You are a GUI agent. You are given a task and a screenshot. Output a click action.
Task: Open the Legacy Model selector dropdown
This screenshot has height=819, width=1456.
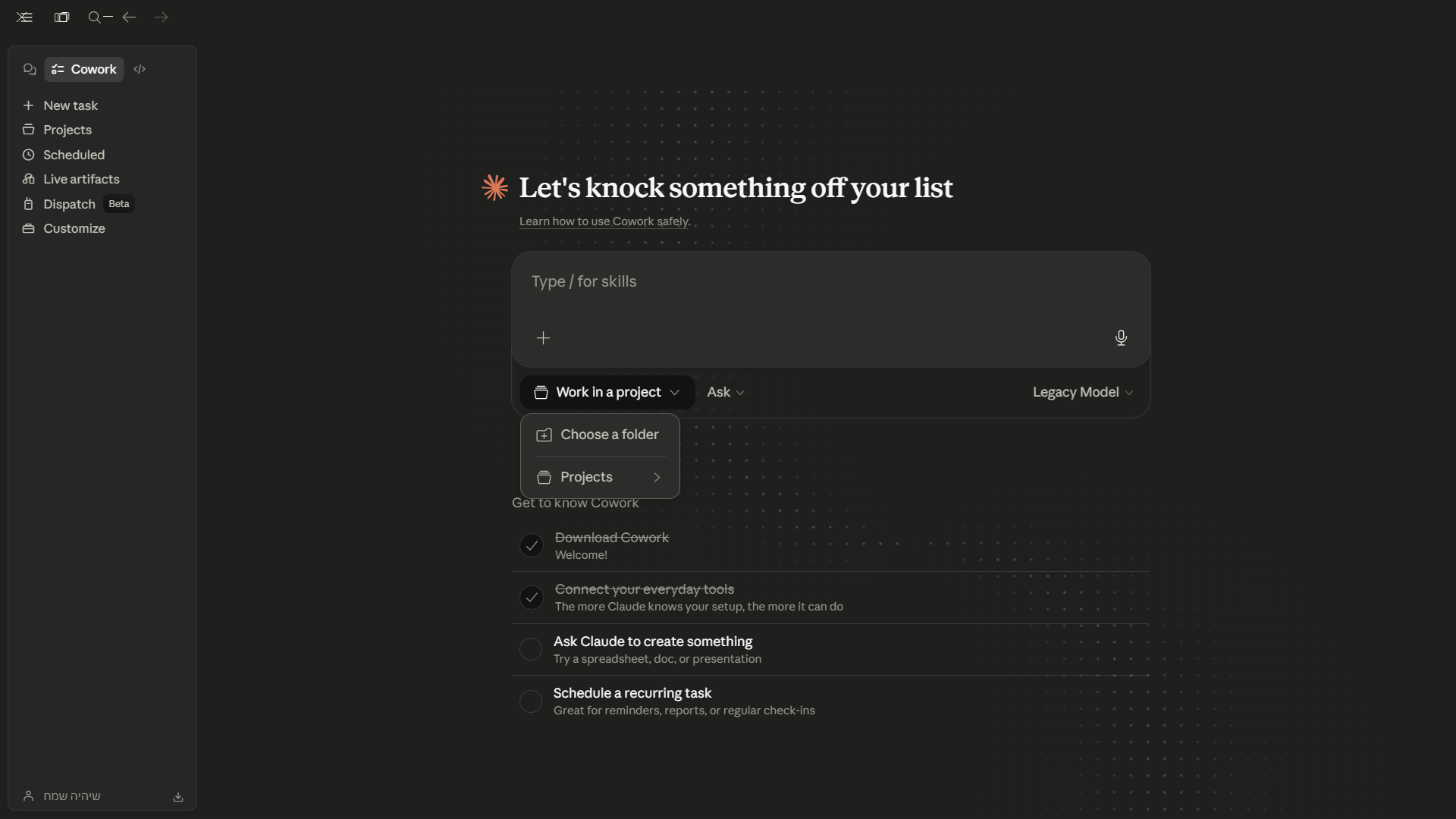pyautogui.click(x=1082, y=392)
